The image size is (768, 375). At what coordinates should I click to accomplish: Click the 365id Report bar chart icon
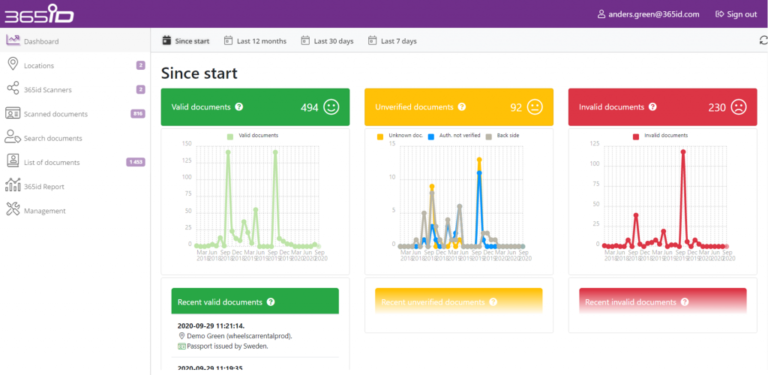tap(13, 185)
